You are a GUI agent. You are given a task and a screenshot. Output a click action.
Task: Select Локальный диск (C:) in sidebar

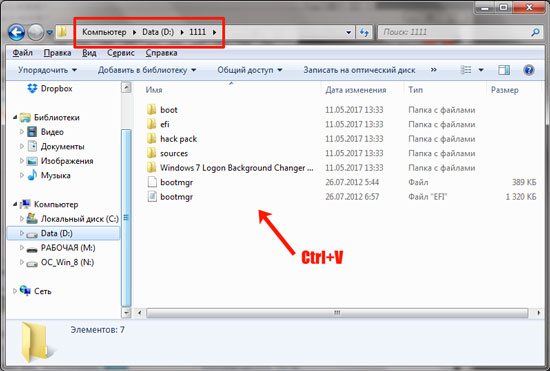coord(73,219)
